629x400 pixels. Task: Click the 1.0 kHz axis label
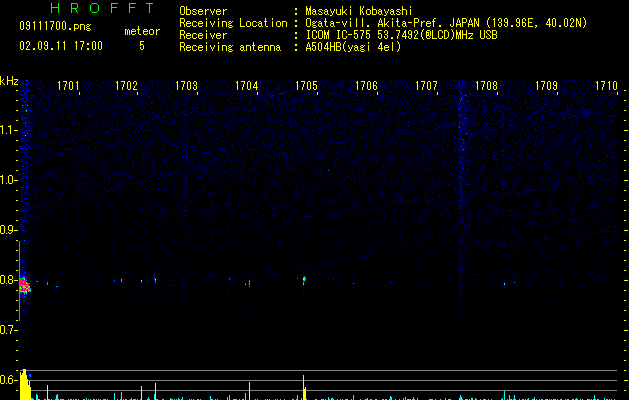[x=8, y=180]
